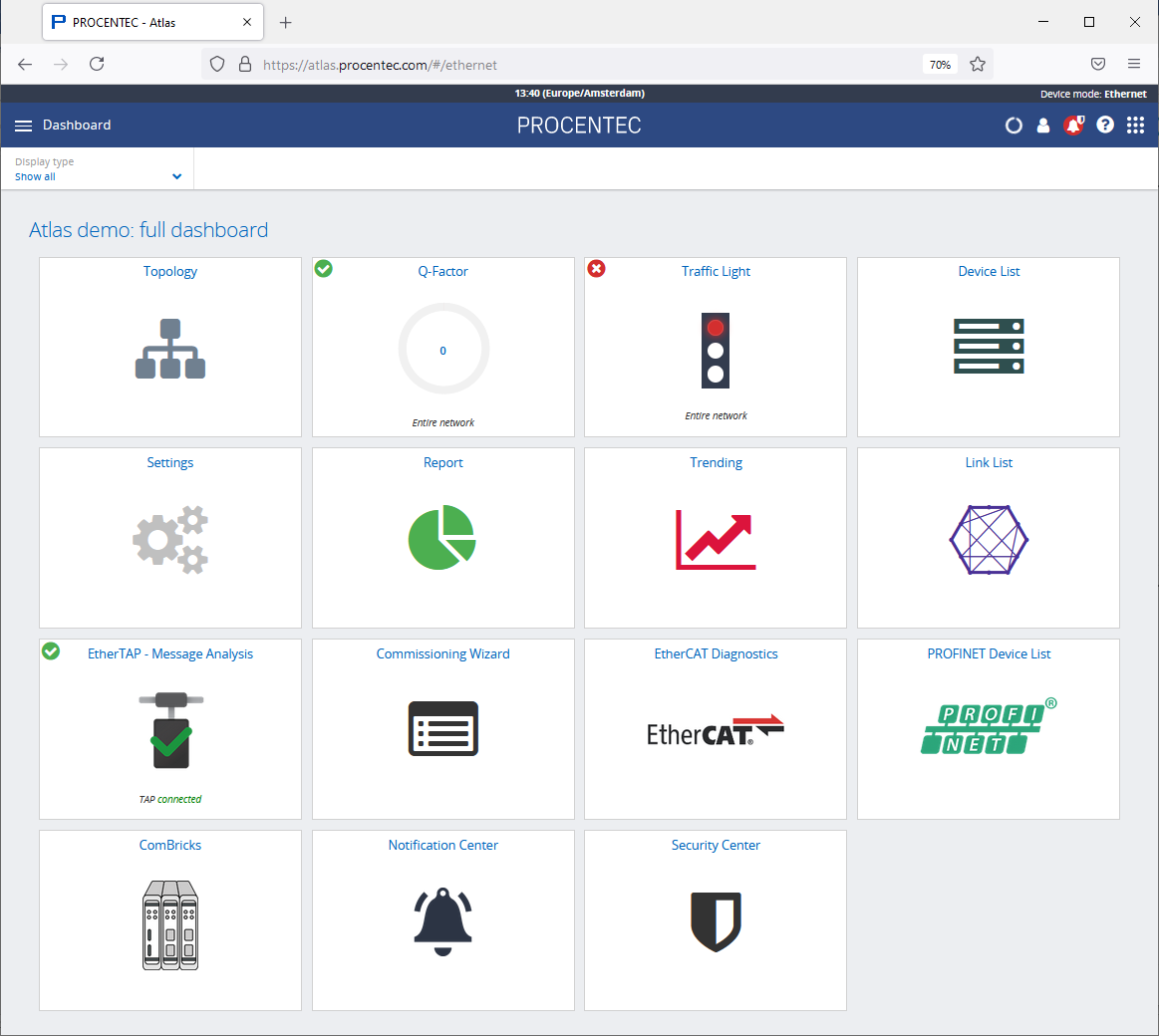The width and height of the screenshot is (1159, 1036).
Task: Click the browser address bar URL
Action: click(380, 65)
